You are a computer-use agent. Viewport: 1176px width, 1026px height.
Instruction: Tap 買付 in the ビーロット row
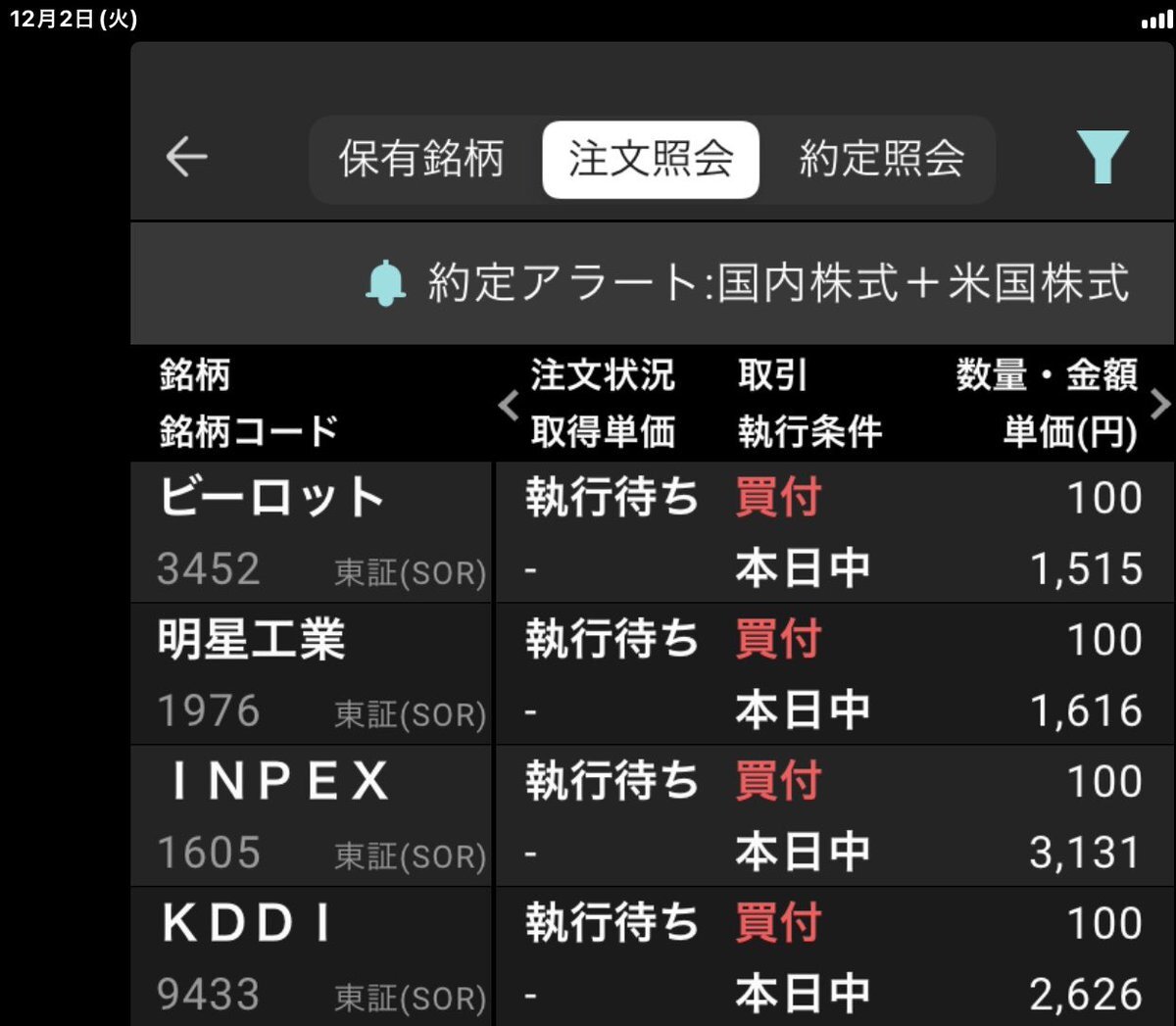(779, 498)
